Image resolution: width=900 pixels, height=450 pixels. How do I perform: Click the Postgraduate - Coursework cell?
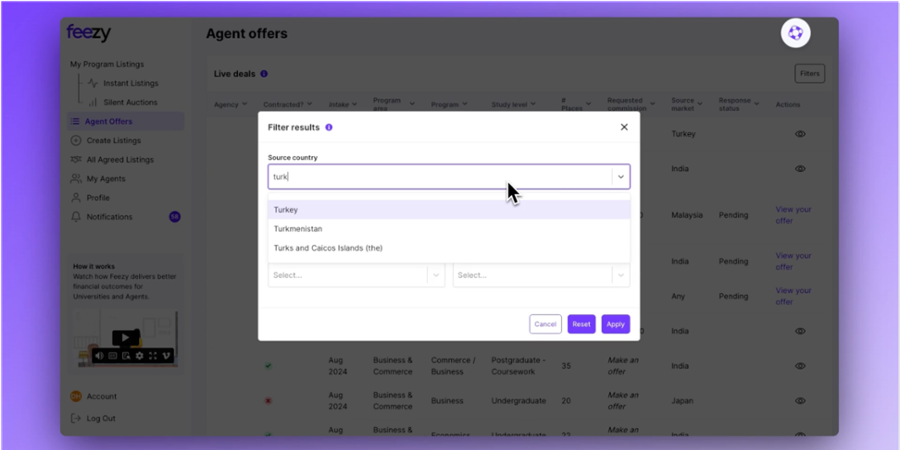518,366
